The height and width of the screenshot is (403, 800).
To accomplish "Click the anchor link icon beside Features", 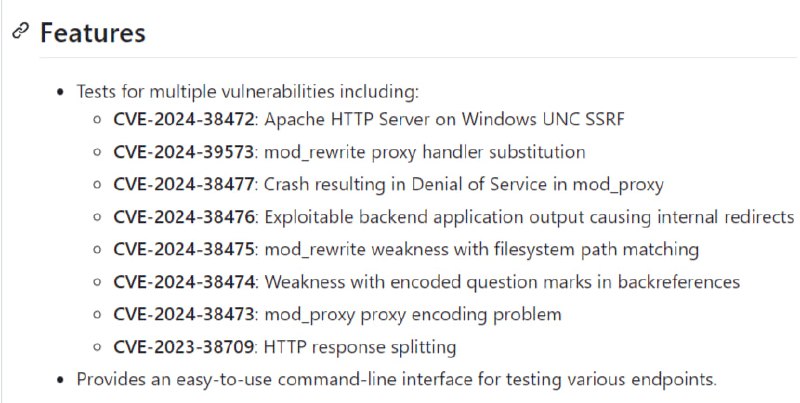I will 20,31.
